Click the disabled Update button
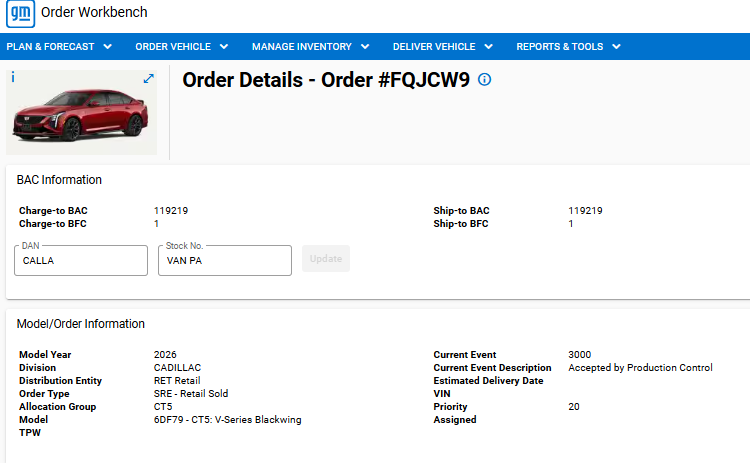 (326, 259)
